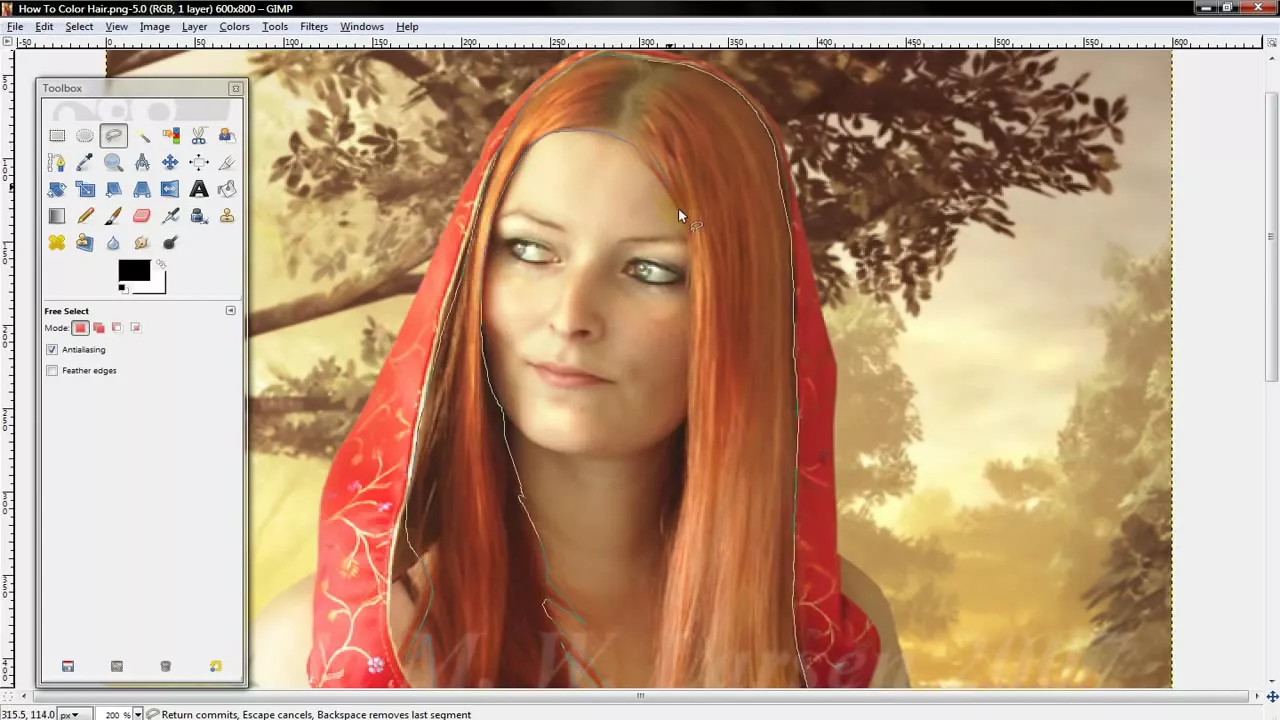Select the Blend gradient tool
This screenshot has height=720, width=1280.
coord(57,216)
